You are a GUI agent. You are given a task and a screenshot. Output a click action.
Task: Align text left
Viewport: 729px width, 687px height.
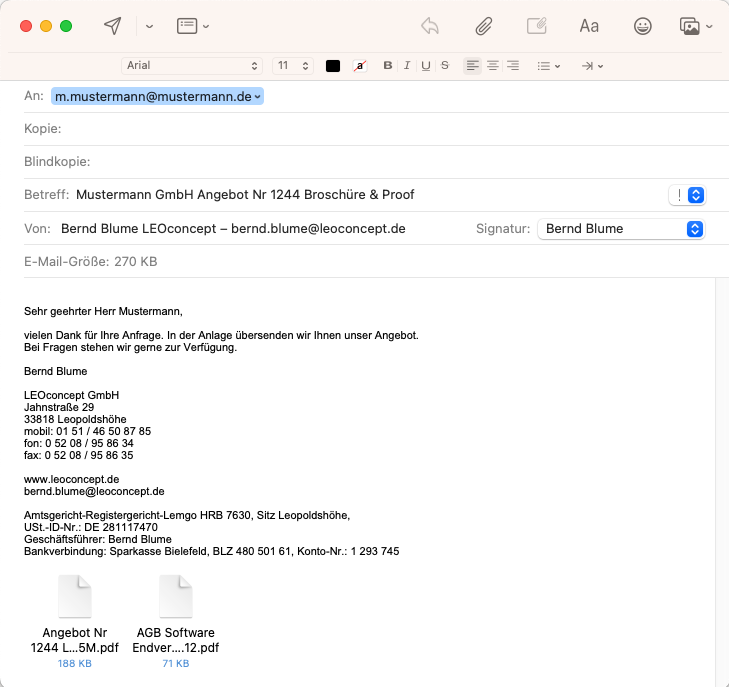[472, 66]
